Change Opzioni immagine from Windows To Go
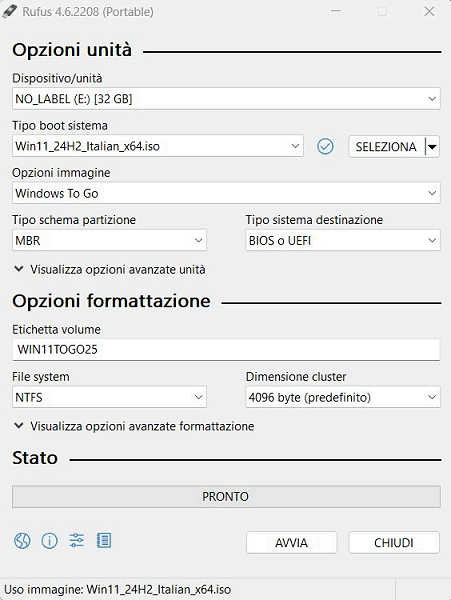 [x=226, y=193]
